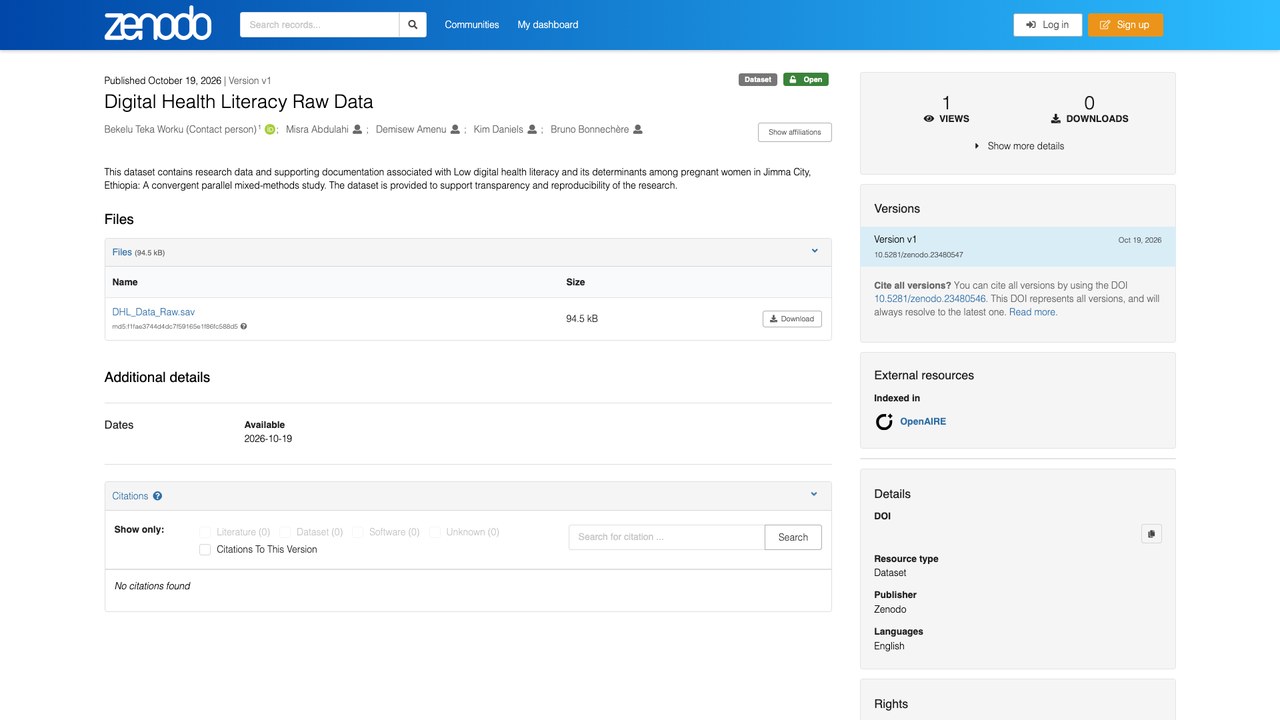Click the Log in button
This screenshot has width=1280, height=720.
click(1047, 25)
